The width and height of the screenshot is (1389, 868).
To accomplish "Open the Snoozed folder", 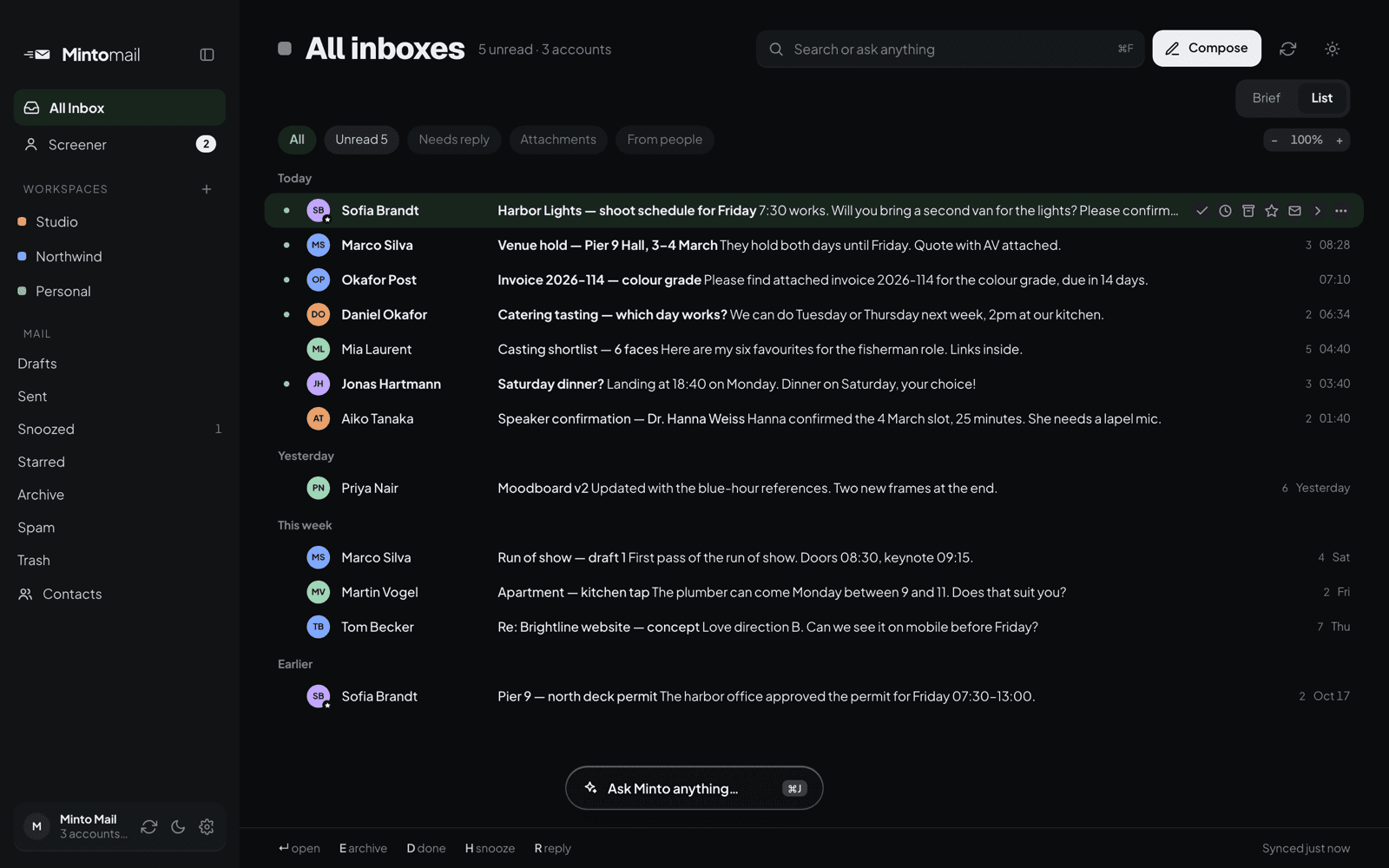I will pos(119,430).
